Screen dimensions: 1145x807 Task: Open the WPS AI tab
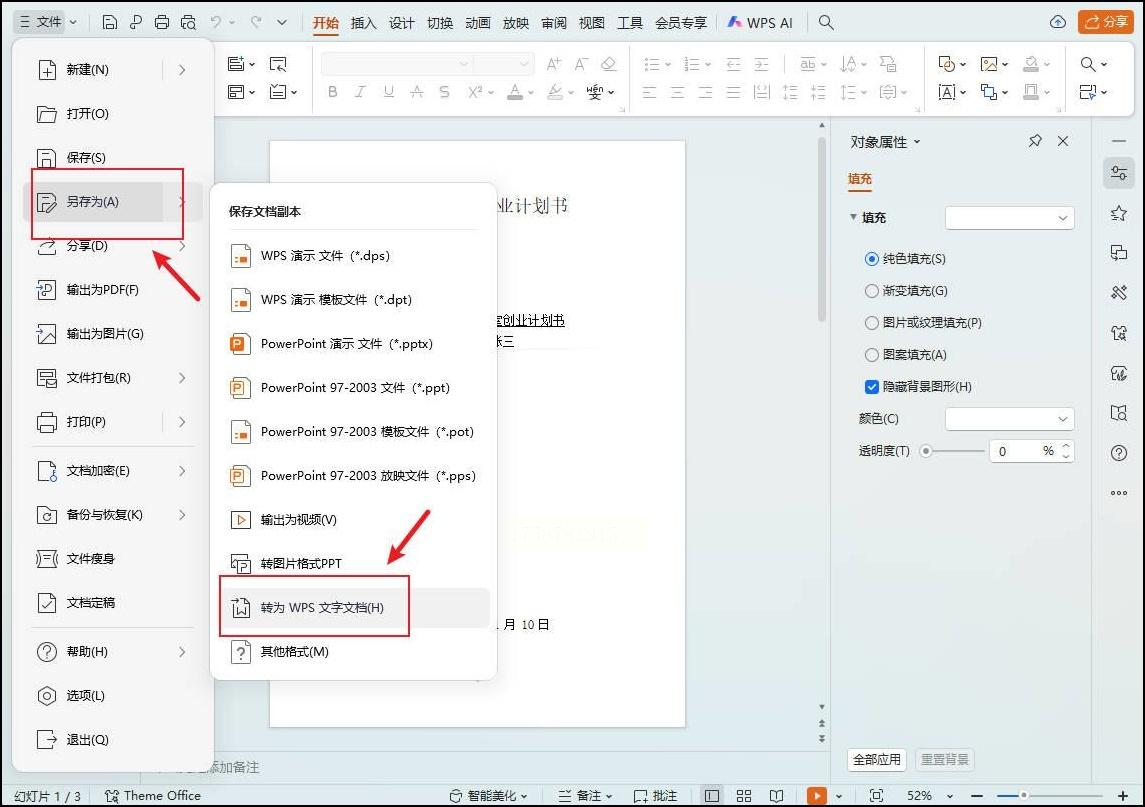click(x=760, y=23)
